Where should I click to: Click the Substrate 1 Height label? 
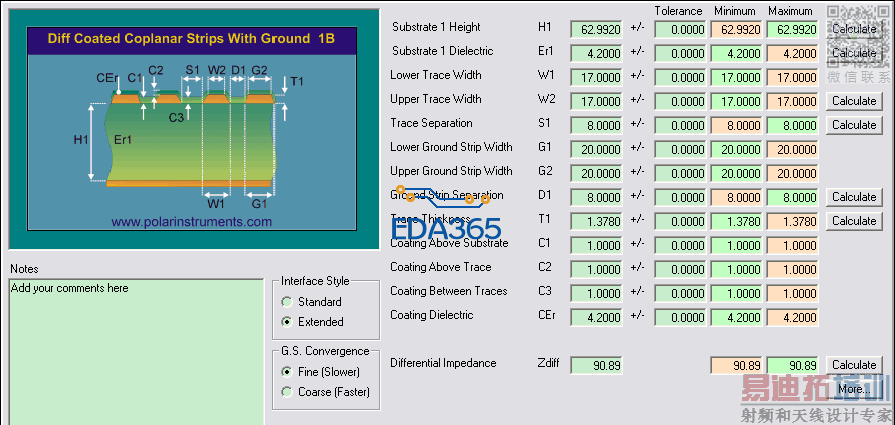point(436,27)
